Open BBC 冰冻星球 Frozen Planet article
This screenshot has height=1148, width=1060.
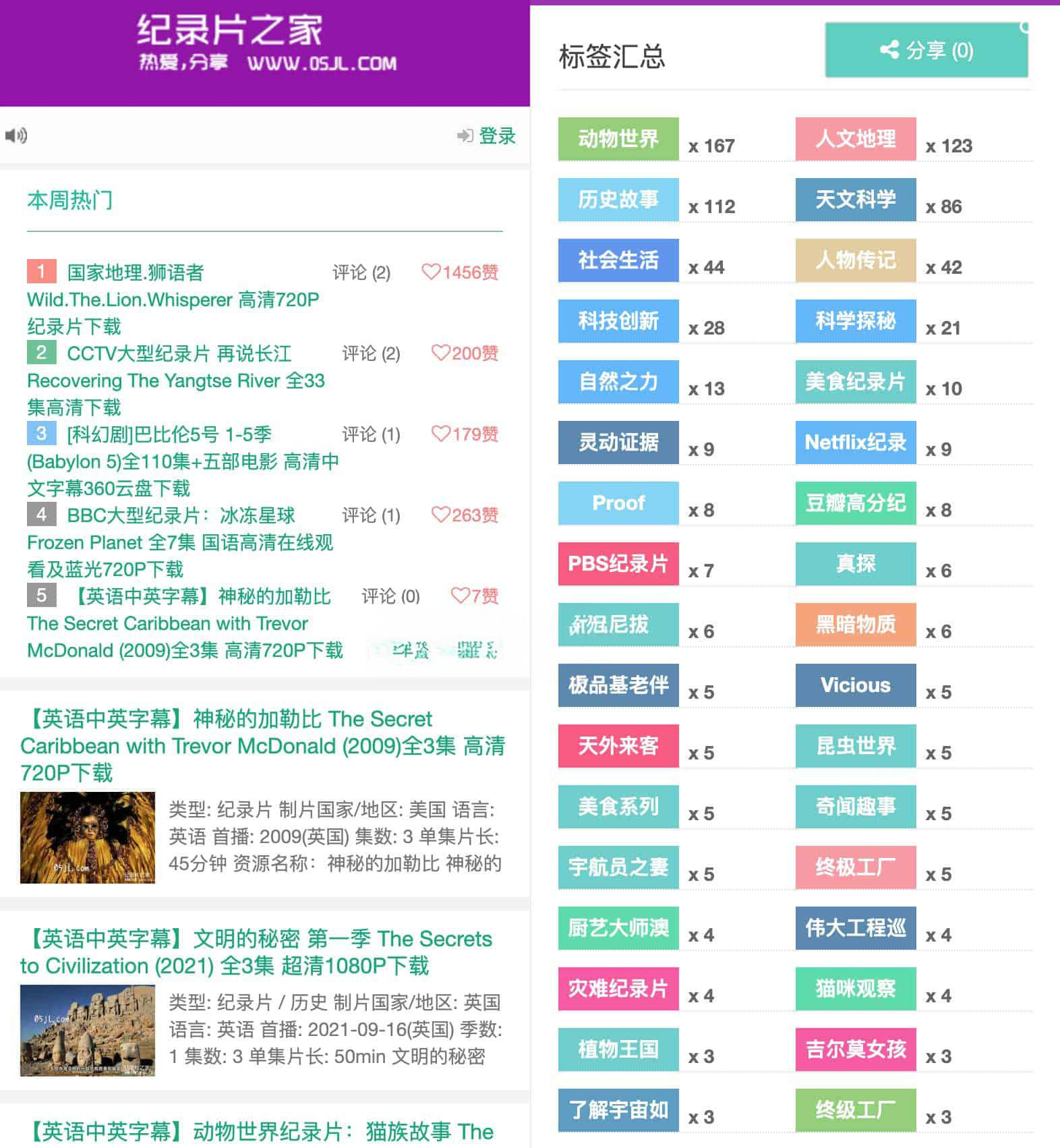pos(180,542)
